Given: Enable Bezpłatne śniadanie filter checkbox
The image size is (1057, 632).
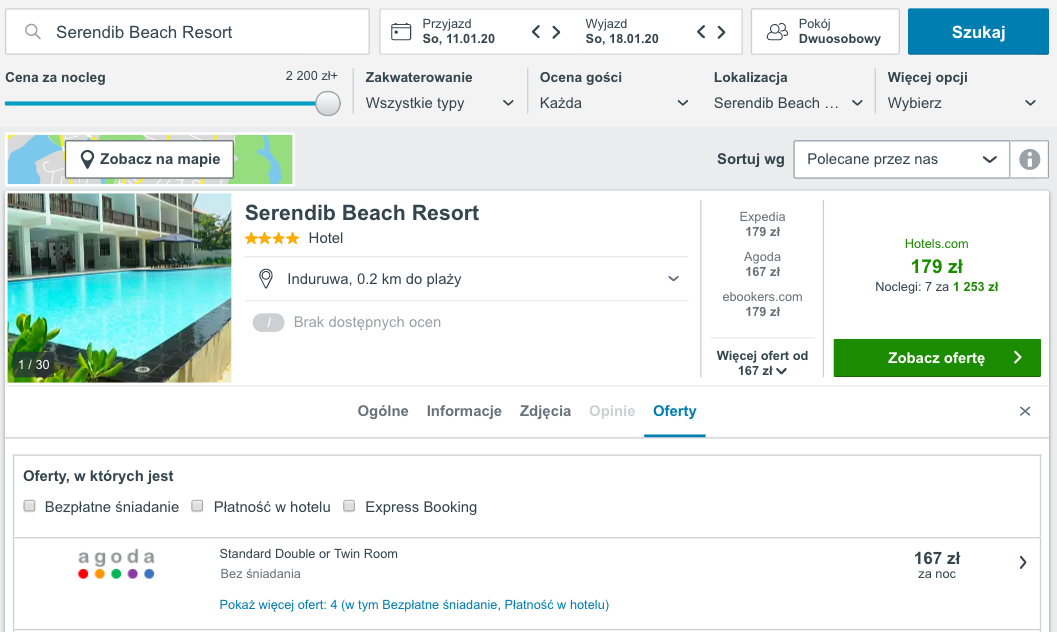Looking at the screenshot, I should (x=30, y=506).
